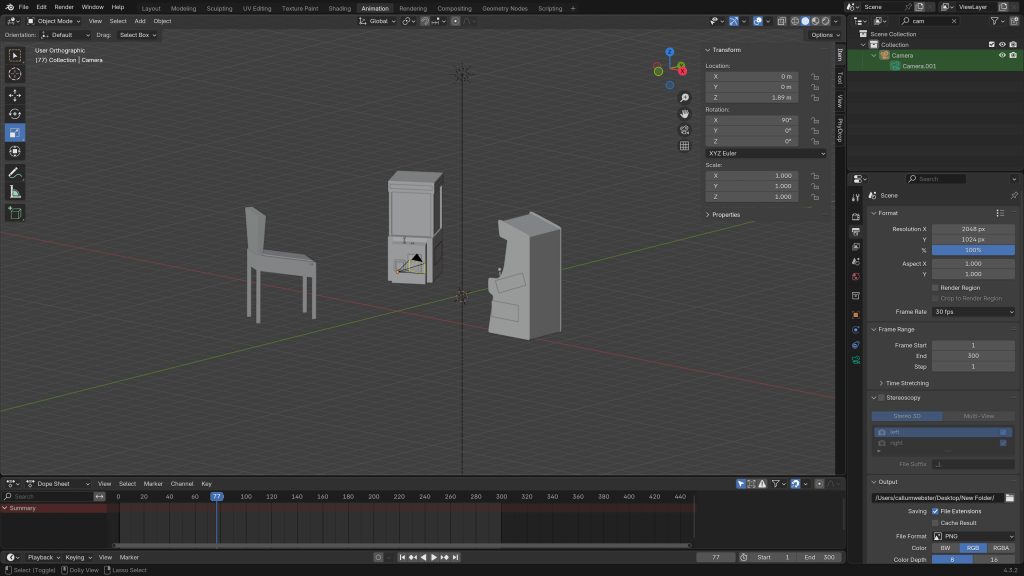Expand the Time Stretching section

(907, 383)
